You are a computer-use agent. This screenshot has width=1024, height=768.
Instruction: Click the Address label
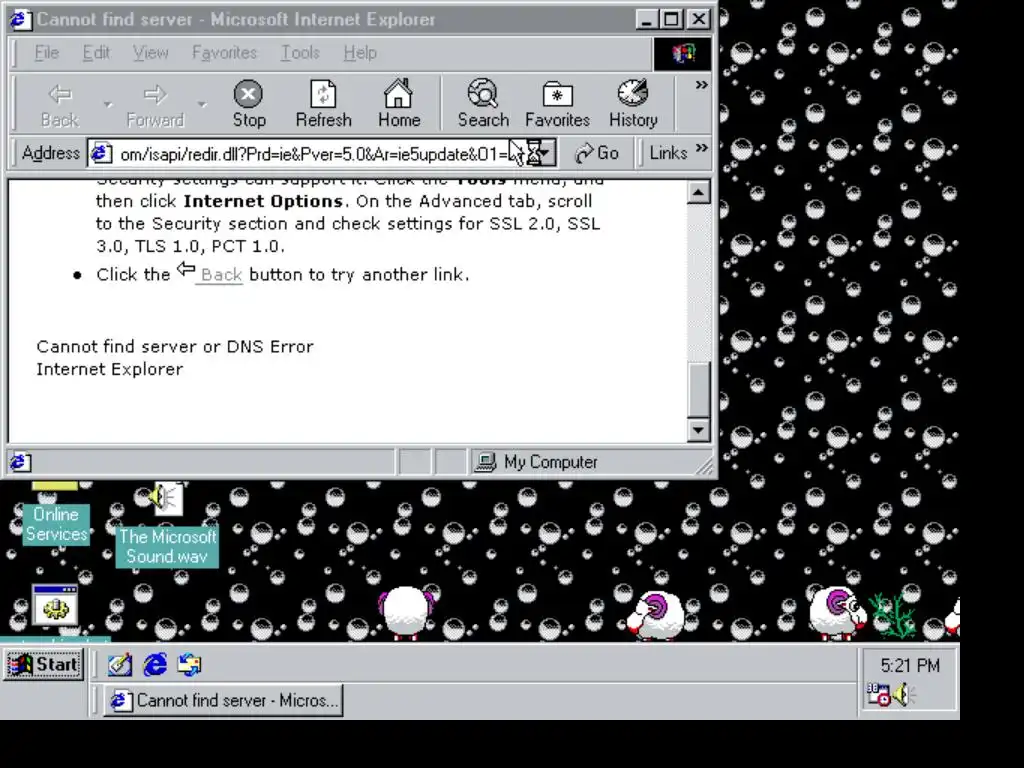[50, 153]
